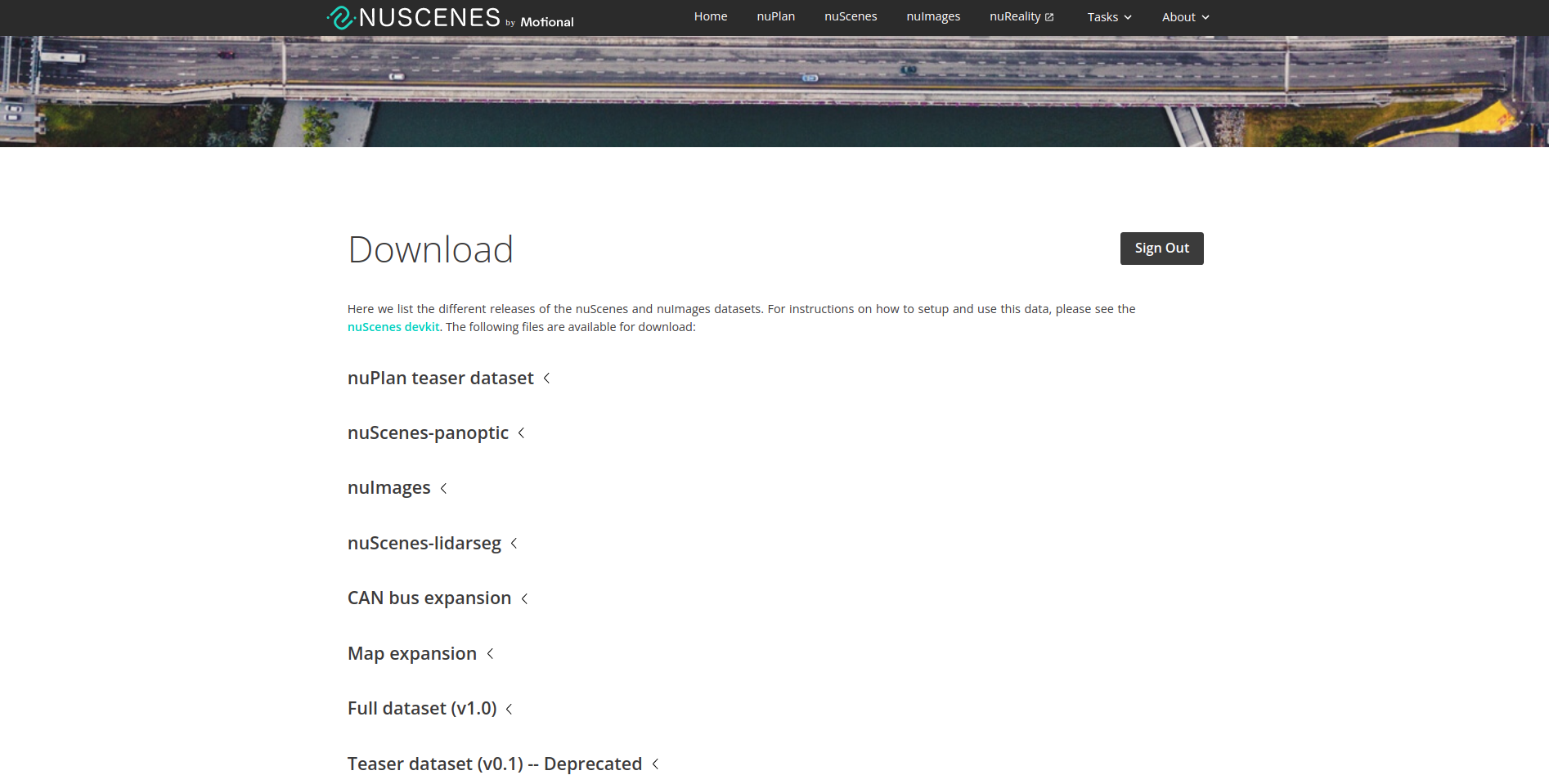Image resolution: width=1549 pixels, height=784 pixels.
Task: Click the nuScenes logo icon
Action: (340, 17)
